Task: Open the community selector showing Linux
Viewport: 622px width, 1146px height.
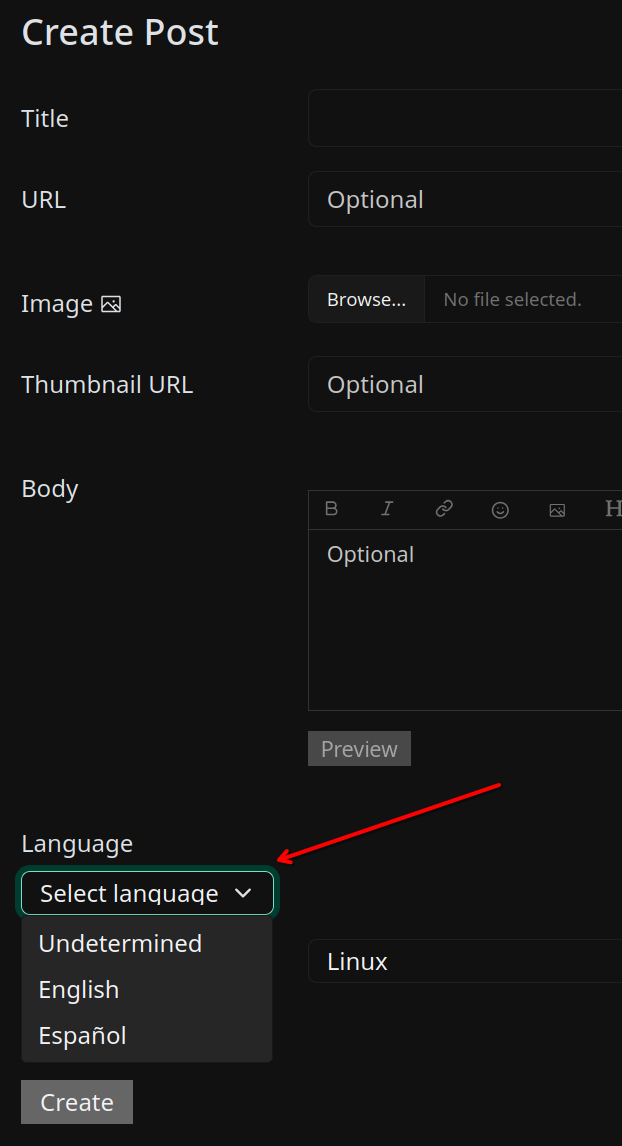Action: click(465, 961)
